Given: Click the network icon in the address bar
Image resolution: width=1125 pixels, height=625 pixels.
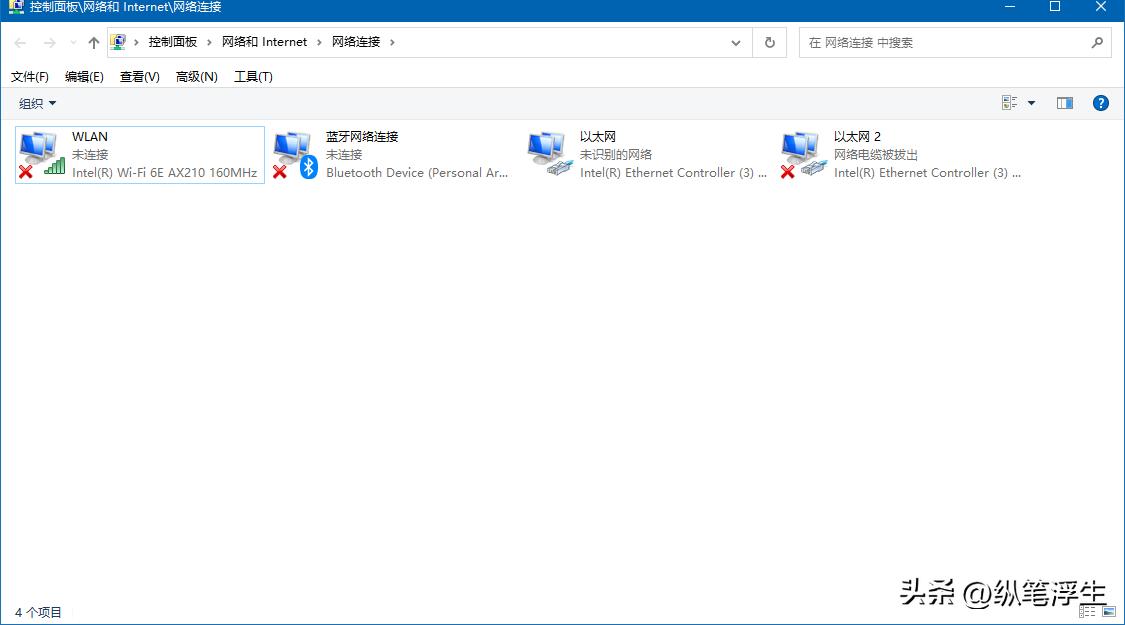Looking at the screenshot, I should [x=120, y=42].
